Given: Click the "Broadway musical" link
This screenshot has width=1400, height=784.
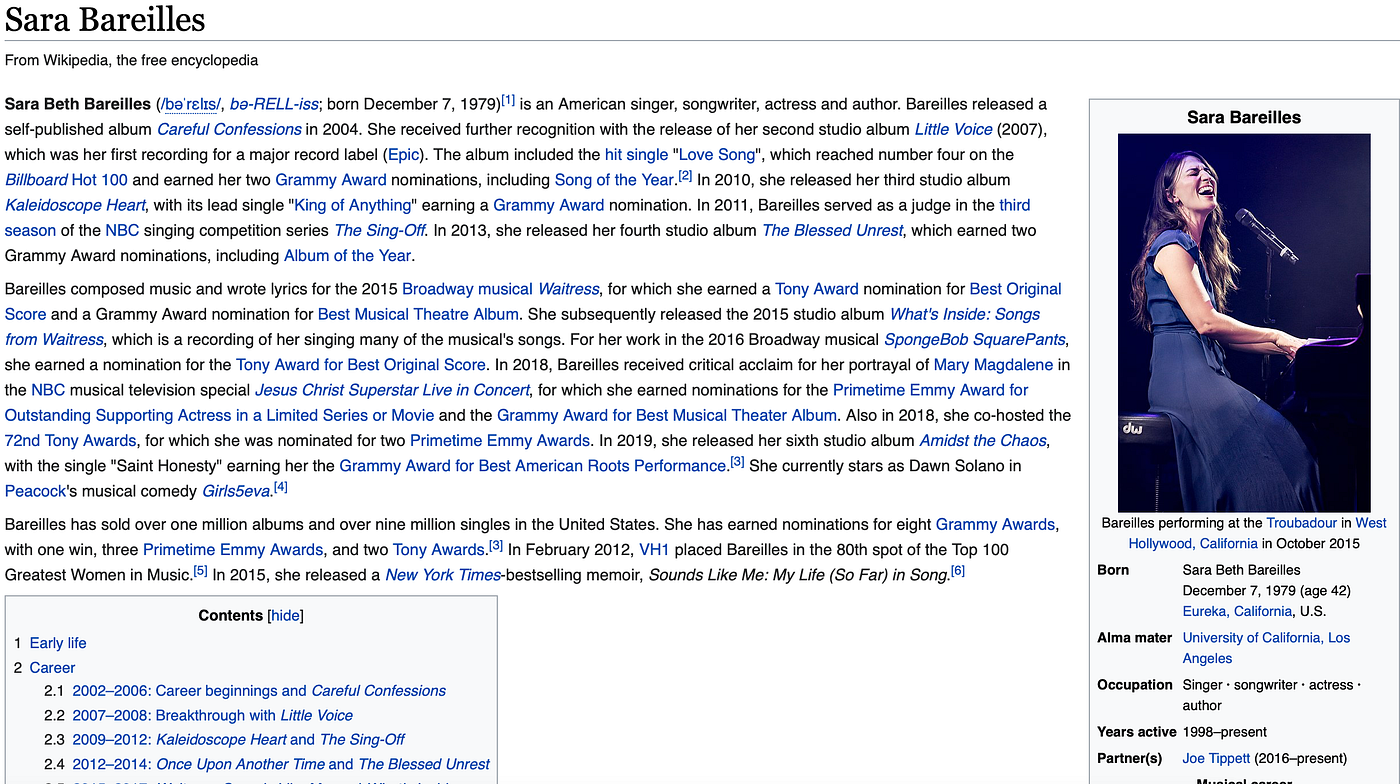Looking at the screenshot, I should tap(467, 289).
